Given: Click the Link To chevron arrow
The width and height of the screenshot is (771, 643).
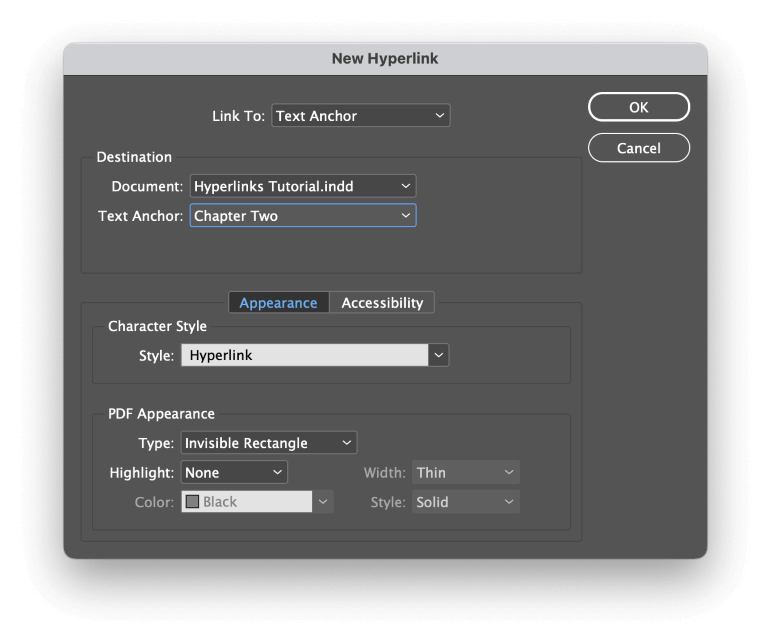Looking at the screenshot, I should pos(440,116).
